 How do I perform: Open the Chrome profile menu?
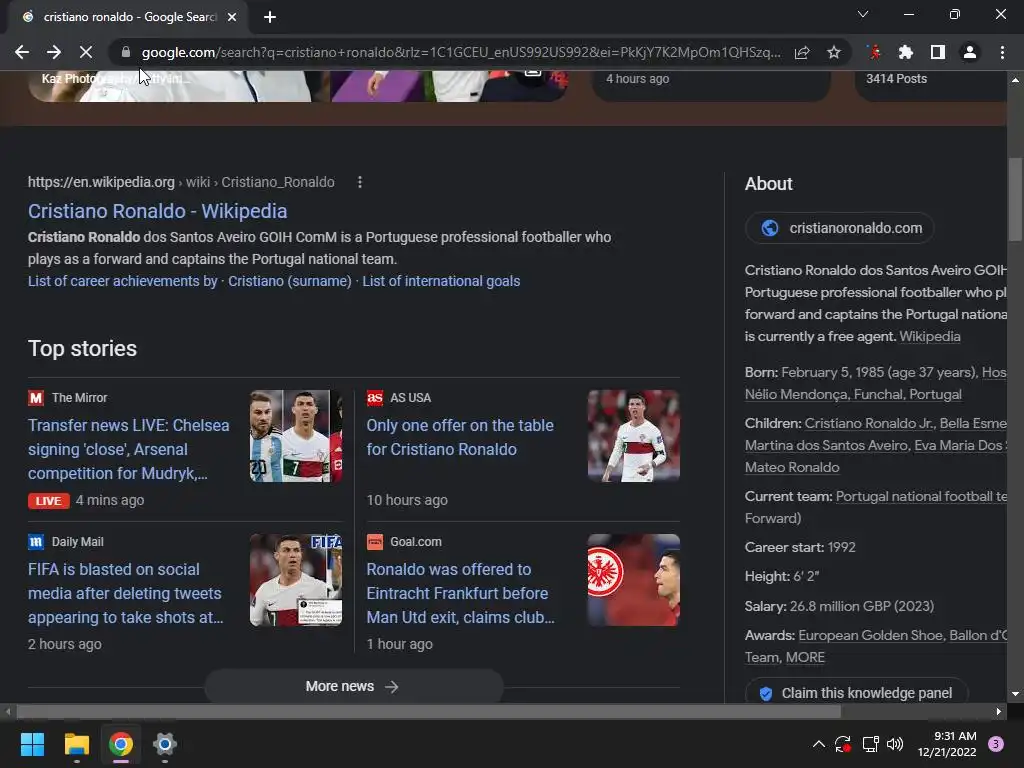click(970, 52)
